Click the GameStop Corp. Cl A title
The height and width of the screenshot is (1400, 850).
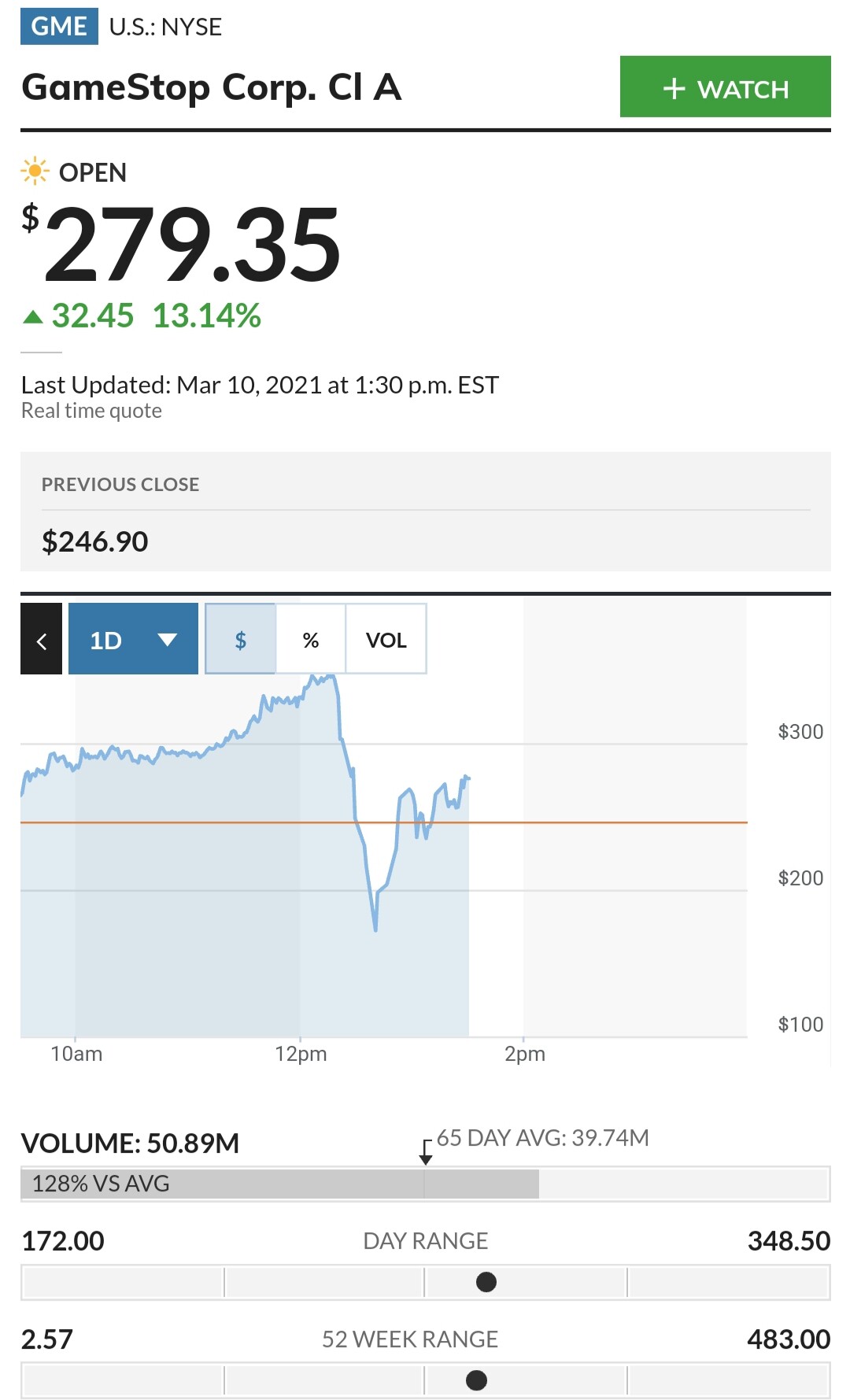pyautogui.click(x=212, y=87)
